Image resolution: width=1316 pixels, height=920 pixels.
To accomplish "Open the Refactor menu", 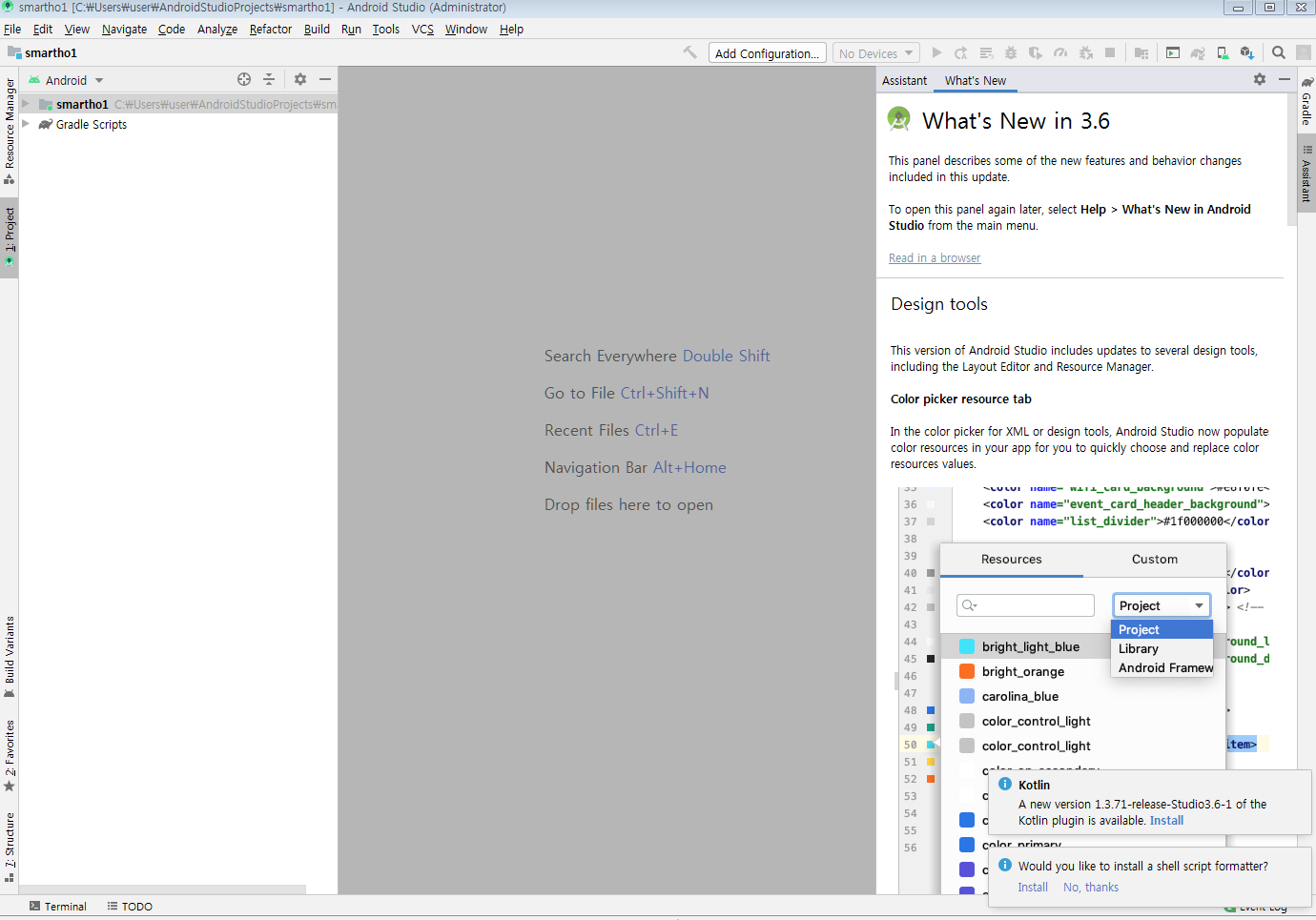I will coord(271,29).
